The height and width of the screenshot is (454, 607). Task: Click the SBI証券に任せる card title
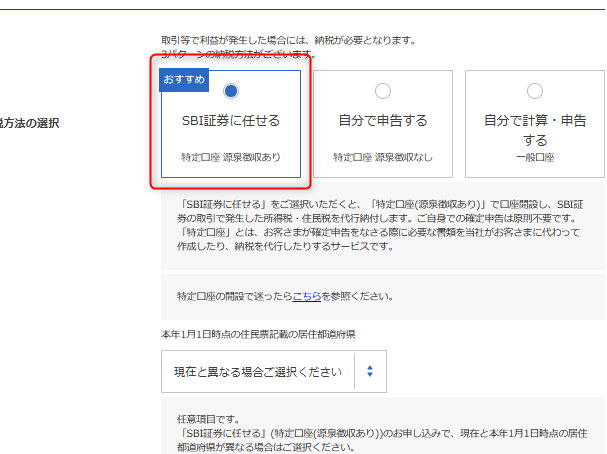[x=231, y=121]
